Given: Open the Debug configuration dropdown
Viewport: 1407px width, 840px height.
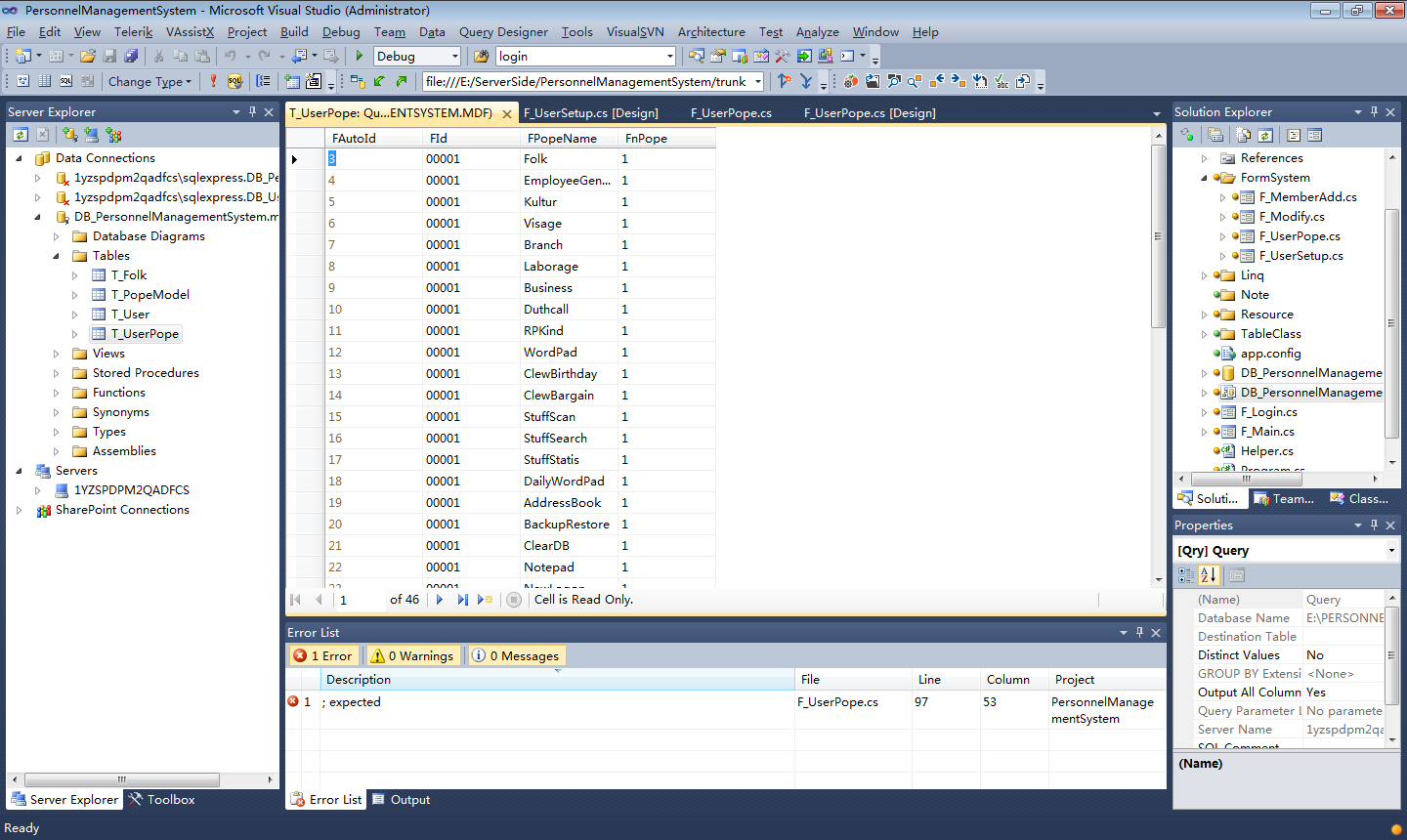Looking at the screenshot, I should 454,57.
